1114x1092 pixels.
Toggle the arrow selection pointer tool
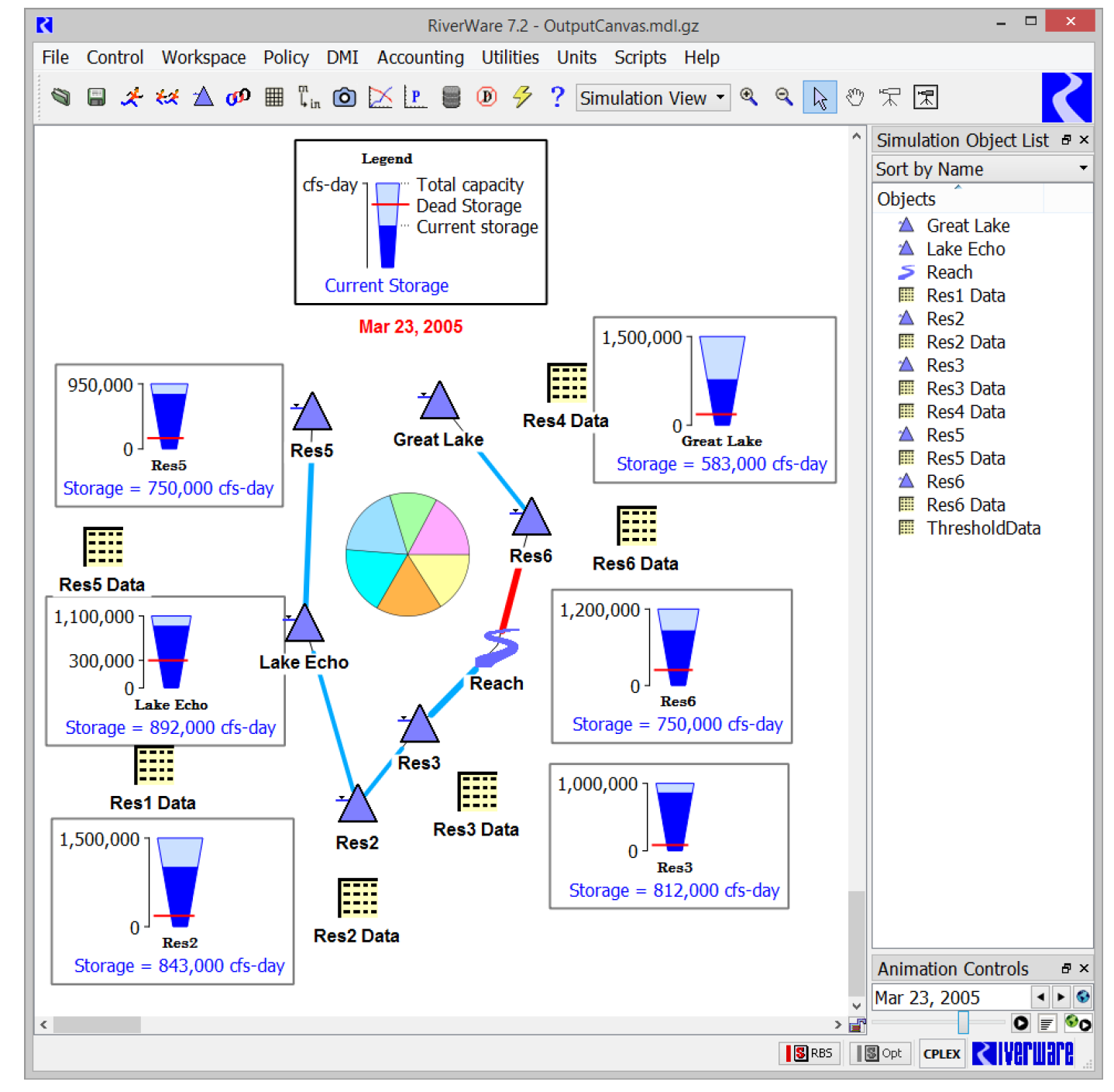point(820,98)
